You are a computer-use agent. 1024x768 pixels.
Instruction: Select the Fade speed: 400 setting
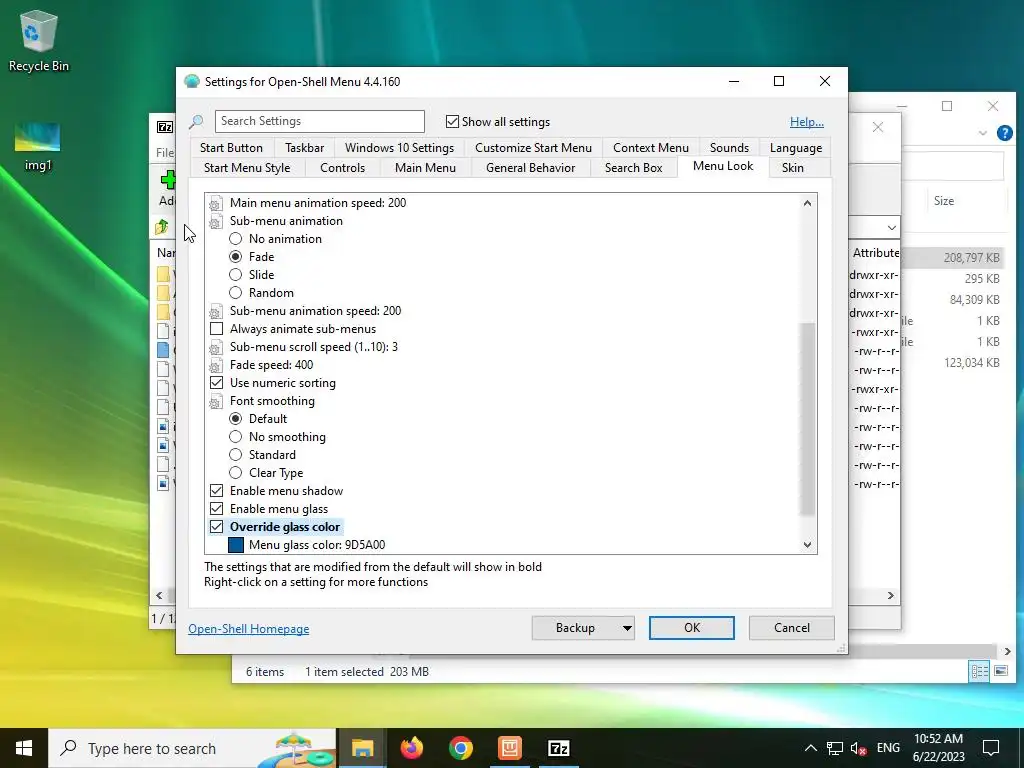click(271, 366)
